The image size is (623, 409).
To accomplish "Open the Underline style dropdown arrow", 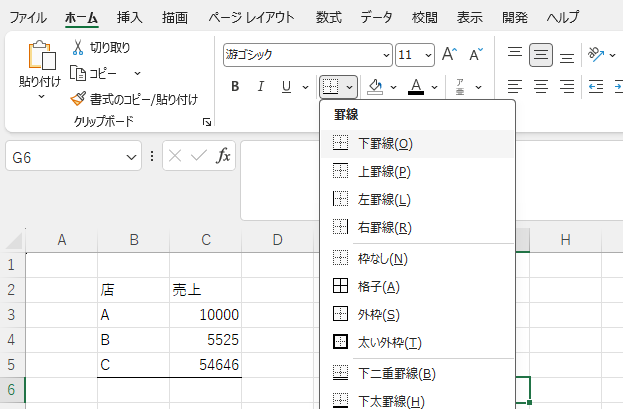I will [x=305, y=87].
